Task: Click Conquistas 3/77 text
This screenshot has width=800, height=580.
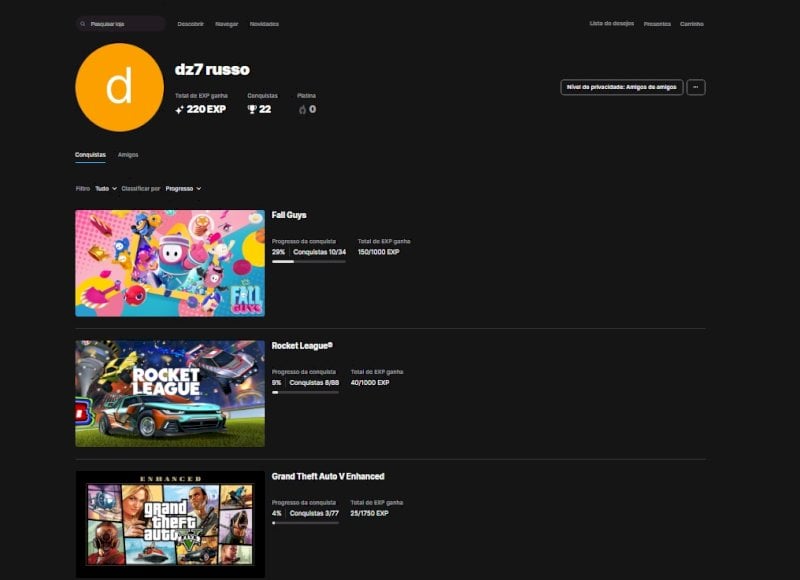Action: coord(314,513)
